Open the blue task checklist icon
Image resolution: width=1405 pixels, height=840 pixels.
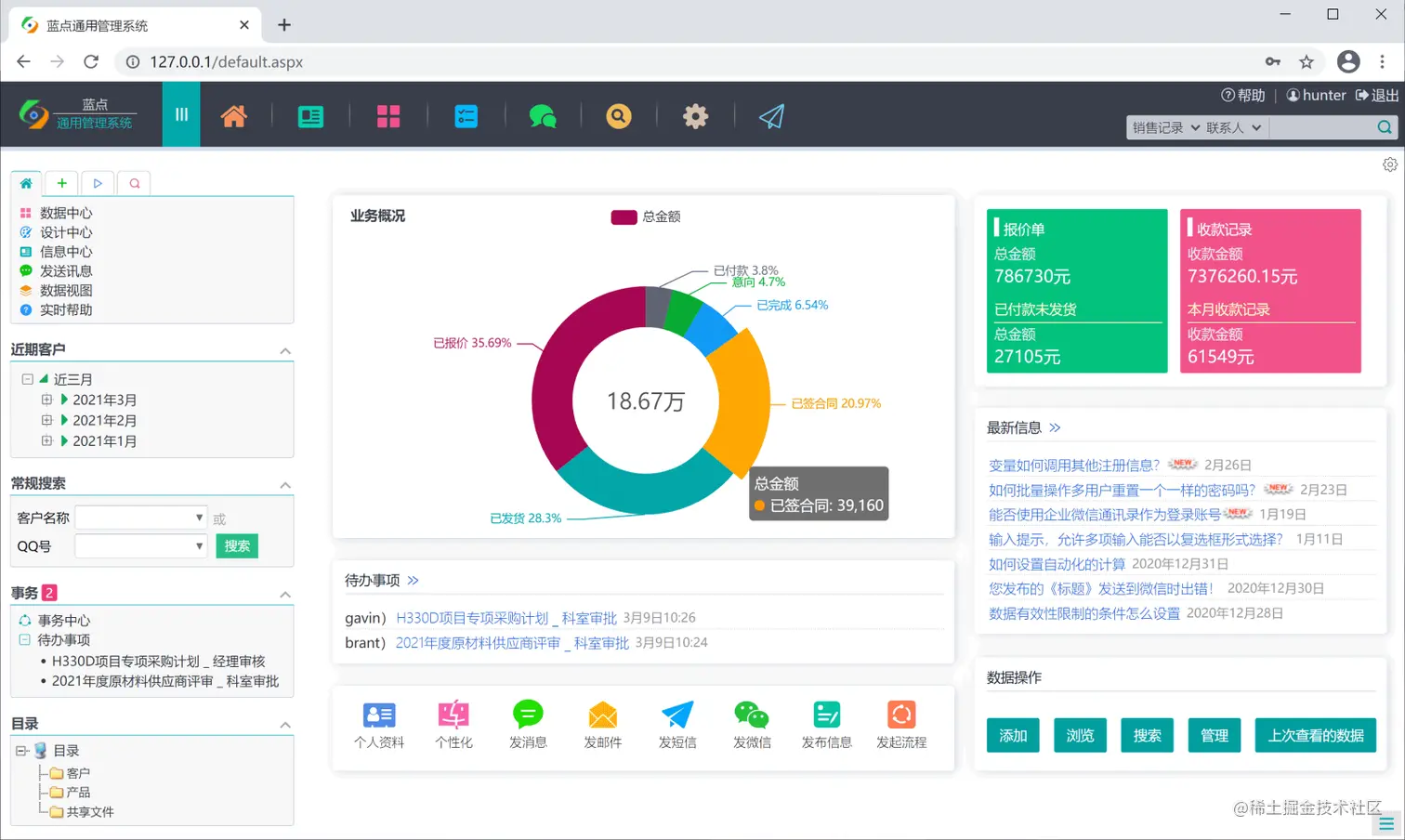[466, 116]
